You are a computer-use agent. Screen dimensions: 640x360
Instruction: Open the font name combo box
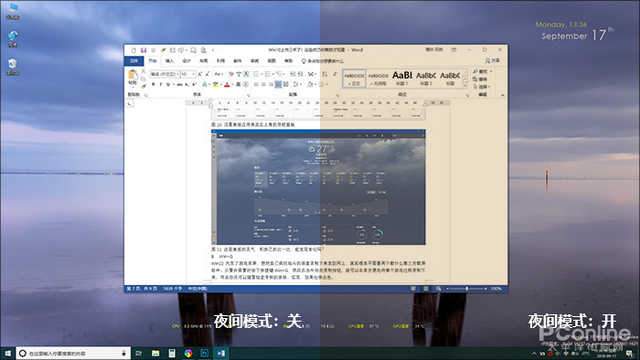164,74
